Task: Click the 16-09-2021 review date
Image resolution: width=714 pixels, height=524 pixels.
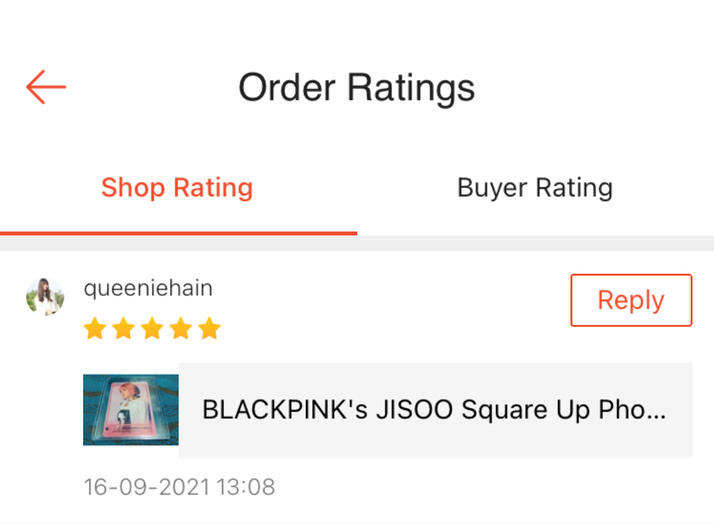Action: 146,487
